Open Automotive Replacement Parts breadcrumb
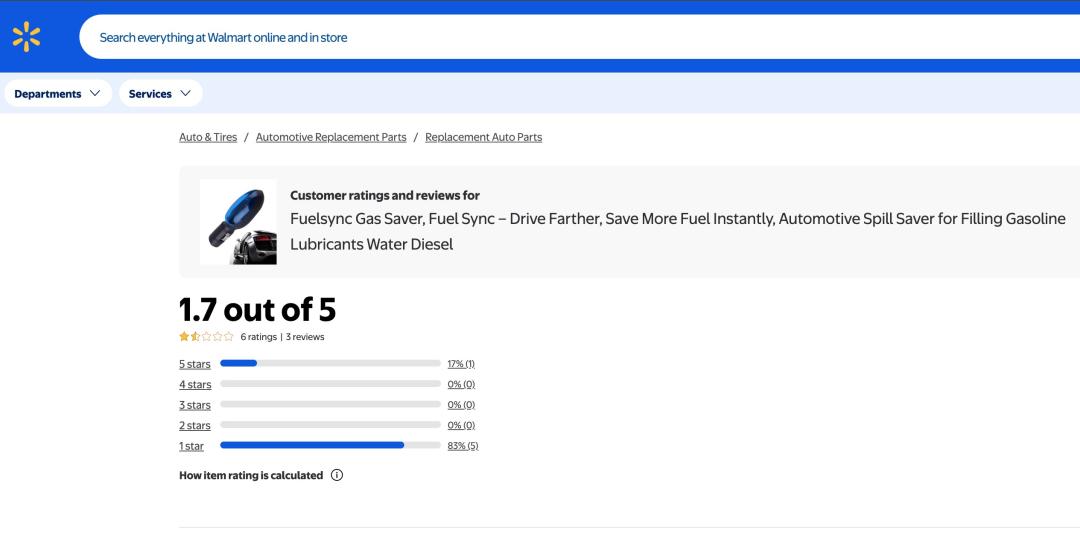1080x547 pixels. (x=331, y=137)
